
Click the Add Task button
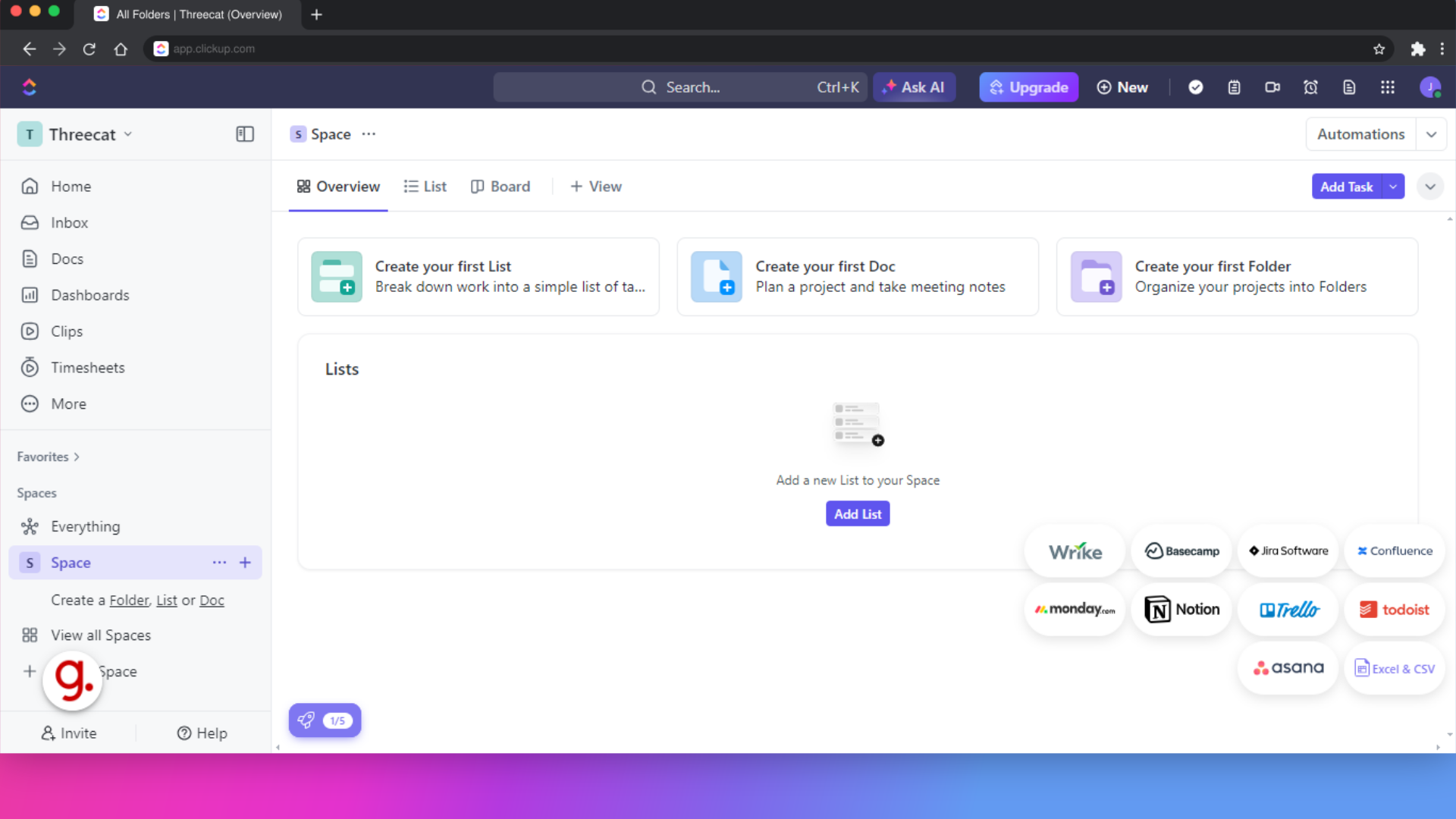coord(1347,187)
